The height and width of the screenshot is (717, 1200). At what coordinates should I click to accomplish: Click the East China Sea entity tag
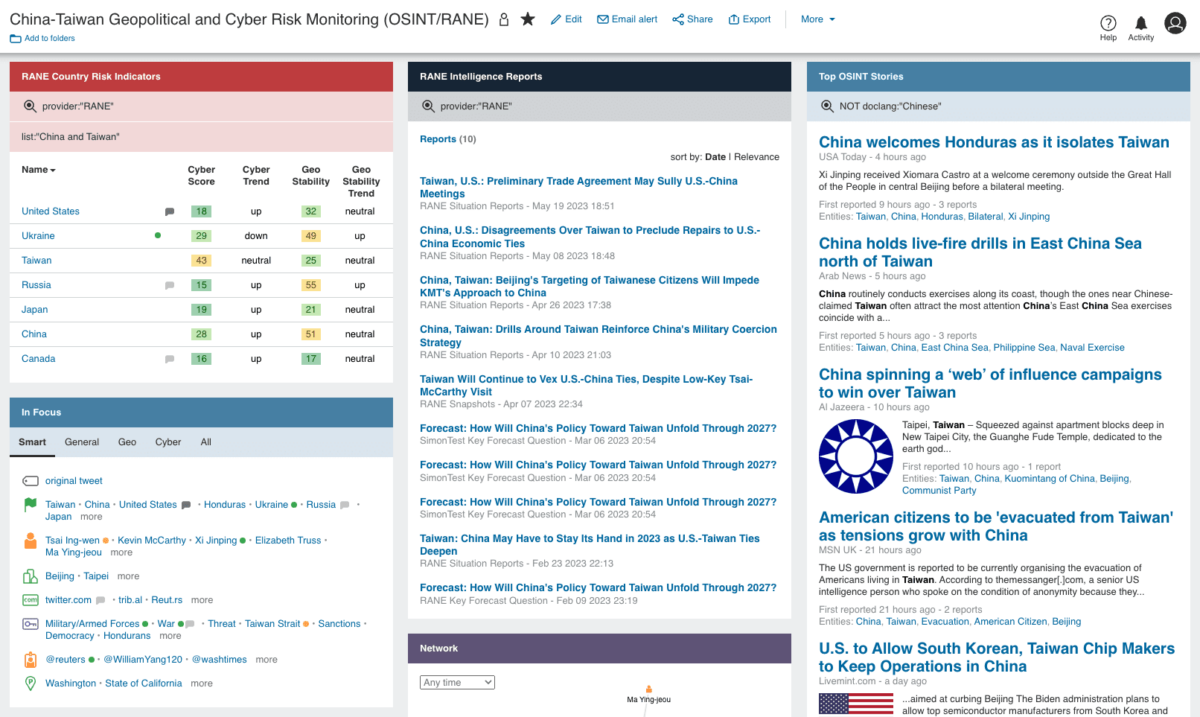coord(954,348)
